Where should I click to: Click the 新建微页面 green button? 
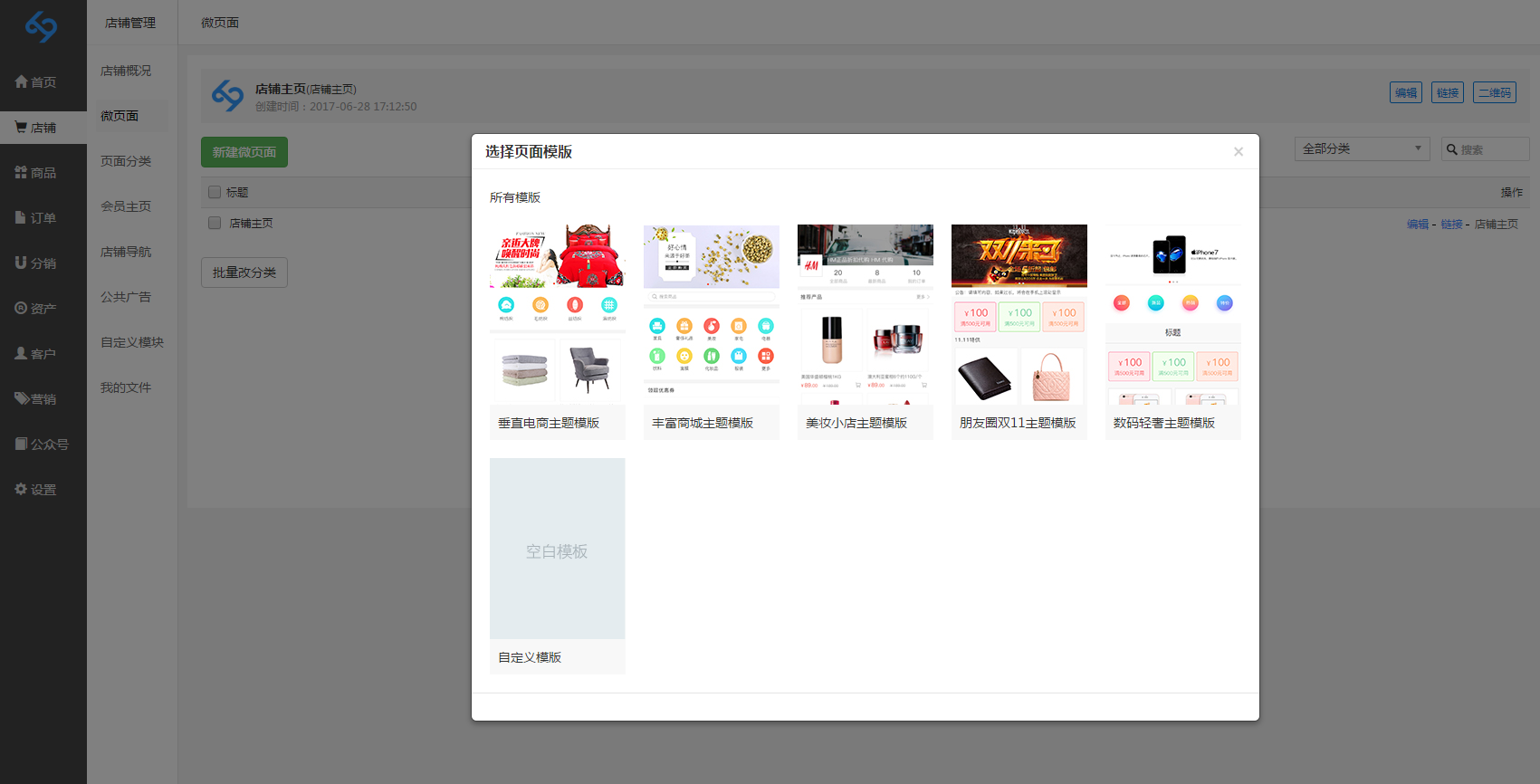[244, 152]
